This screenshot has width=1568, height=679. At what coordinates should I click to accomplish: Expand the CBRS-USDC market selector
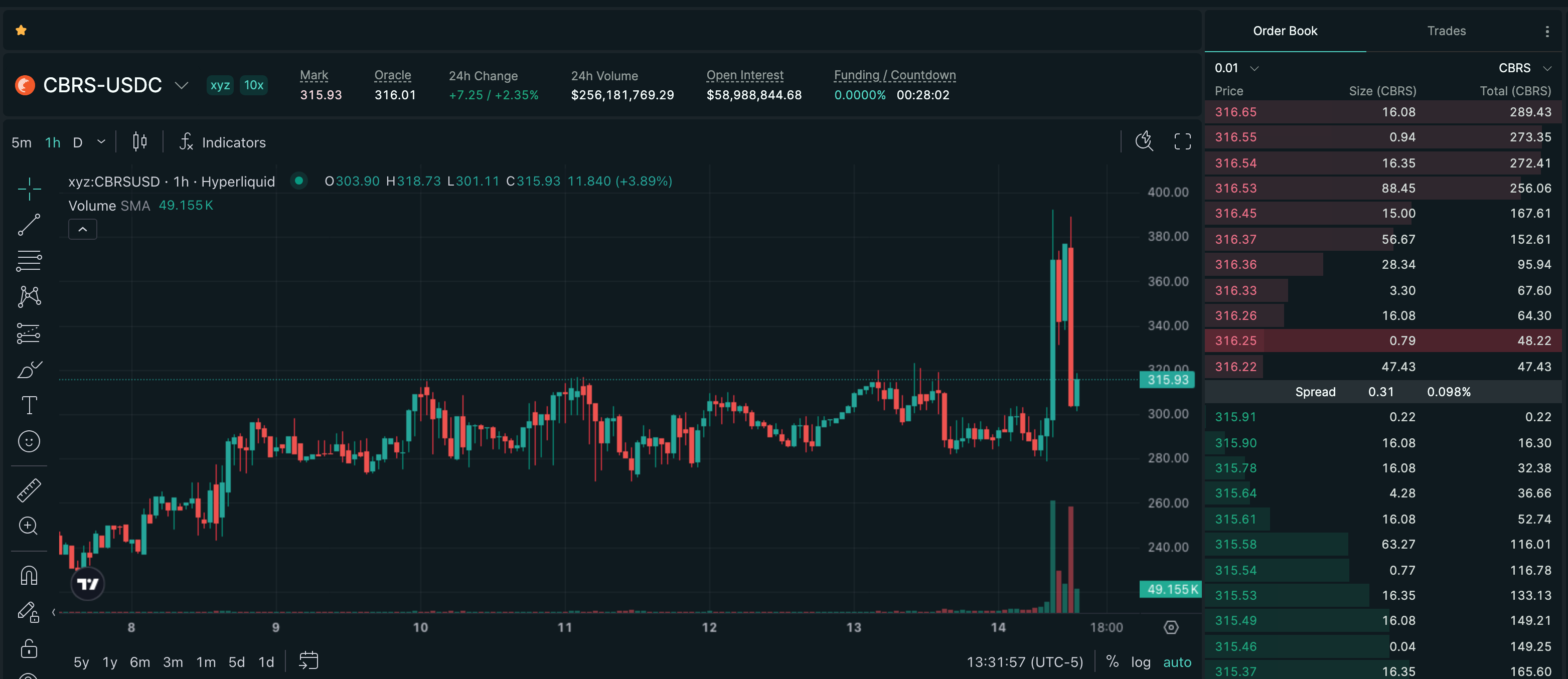pyautogui.click(x=181, y=85)
